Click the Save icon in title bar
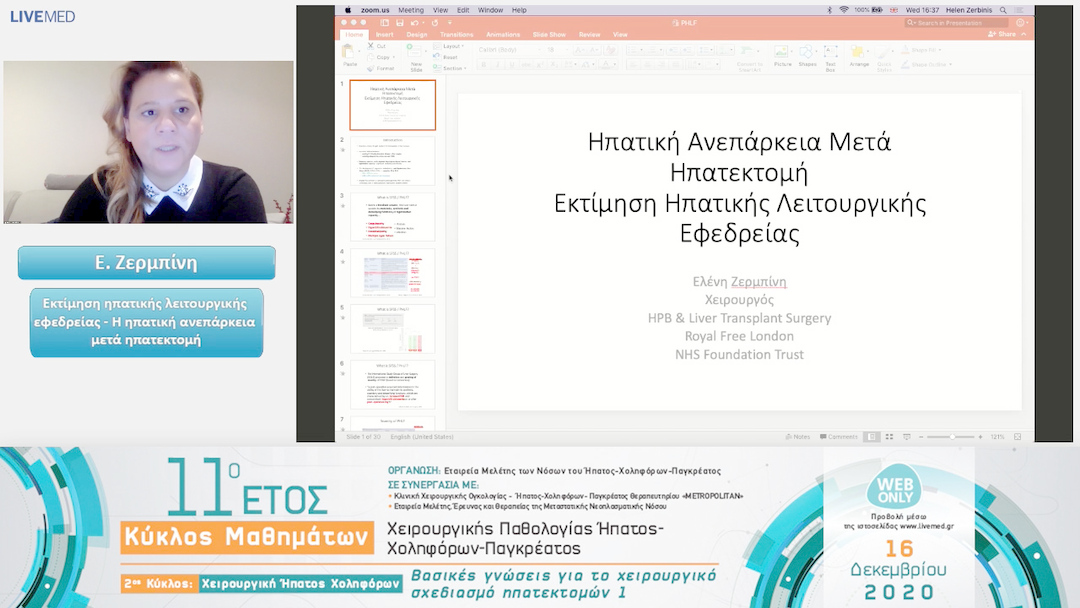Screen dimensions: 1080x608 click(399, 23)
